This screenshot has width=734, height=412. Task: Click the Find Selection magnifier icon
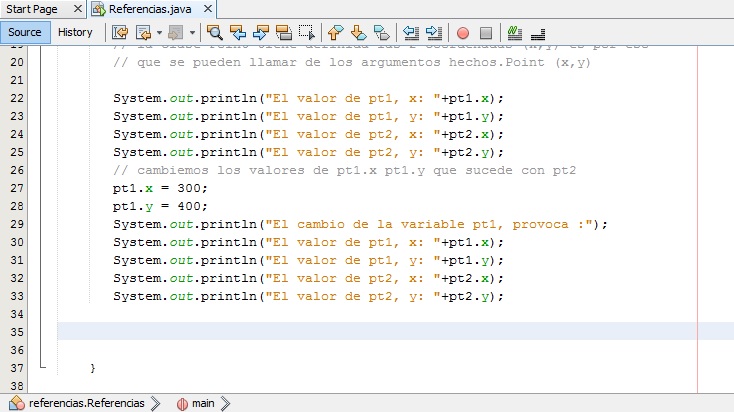(213, 32)
